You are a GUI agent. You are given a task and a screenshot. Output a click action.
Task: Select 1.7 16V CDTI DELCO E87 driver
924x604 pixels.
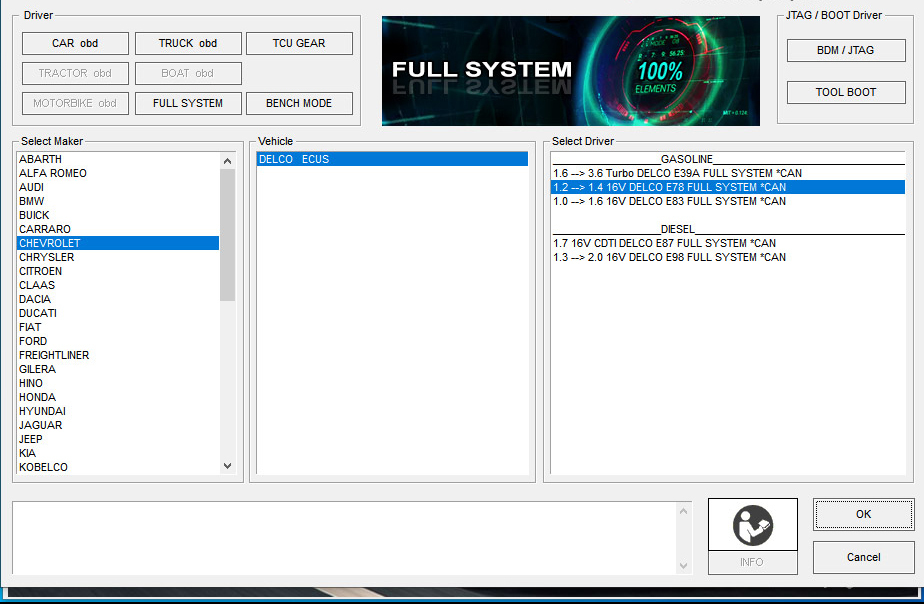point(728,243)
